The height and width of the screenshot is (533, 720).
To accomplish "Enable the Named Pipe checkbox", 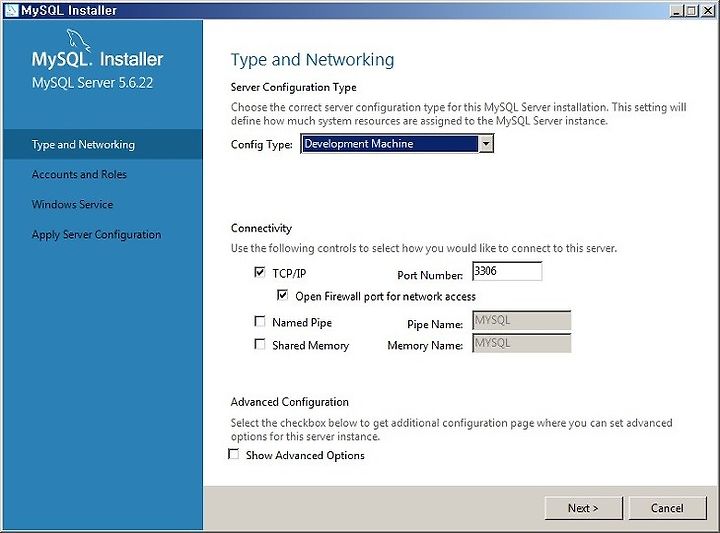I will [259, 321].
